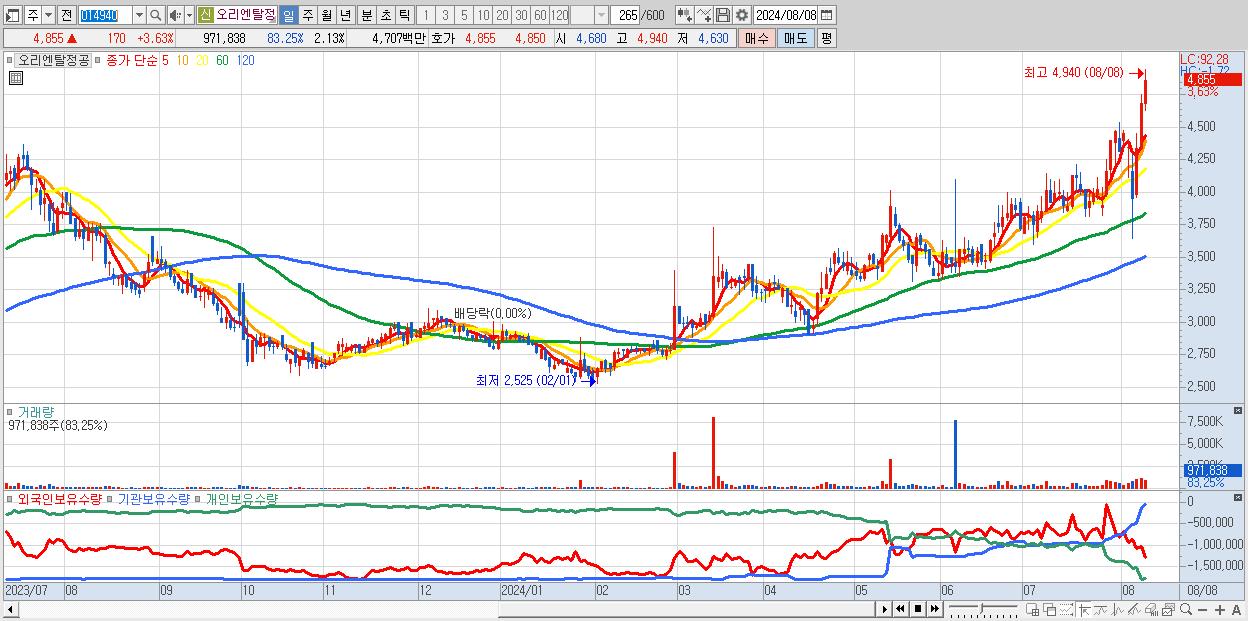Switch to 틱 tick chart period
1248x621 pixels.
pos(404,15)
